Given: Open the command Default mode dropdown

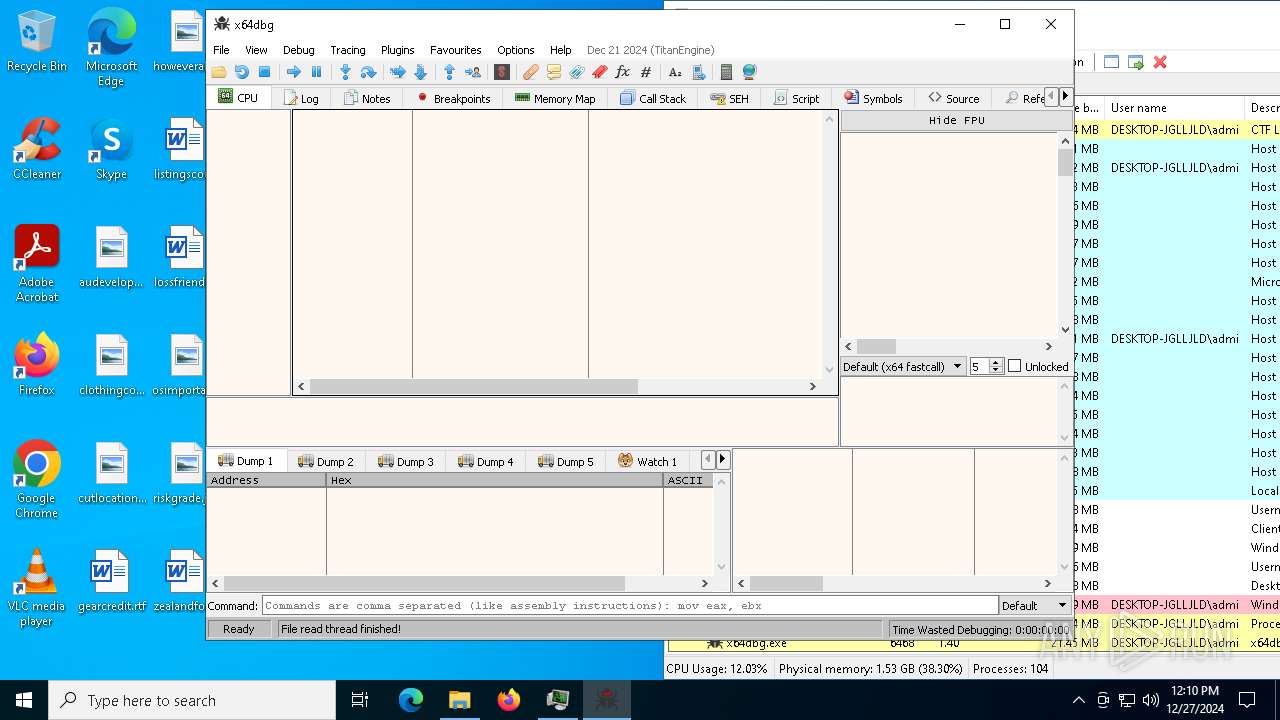Looking at the screenshot, I should click(x=1035, y=605).
